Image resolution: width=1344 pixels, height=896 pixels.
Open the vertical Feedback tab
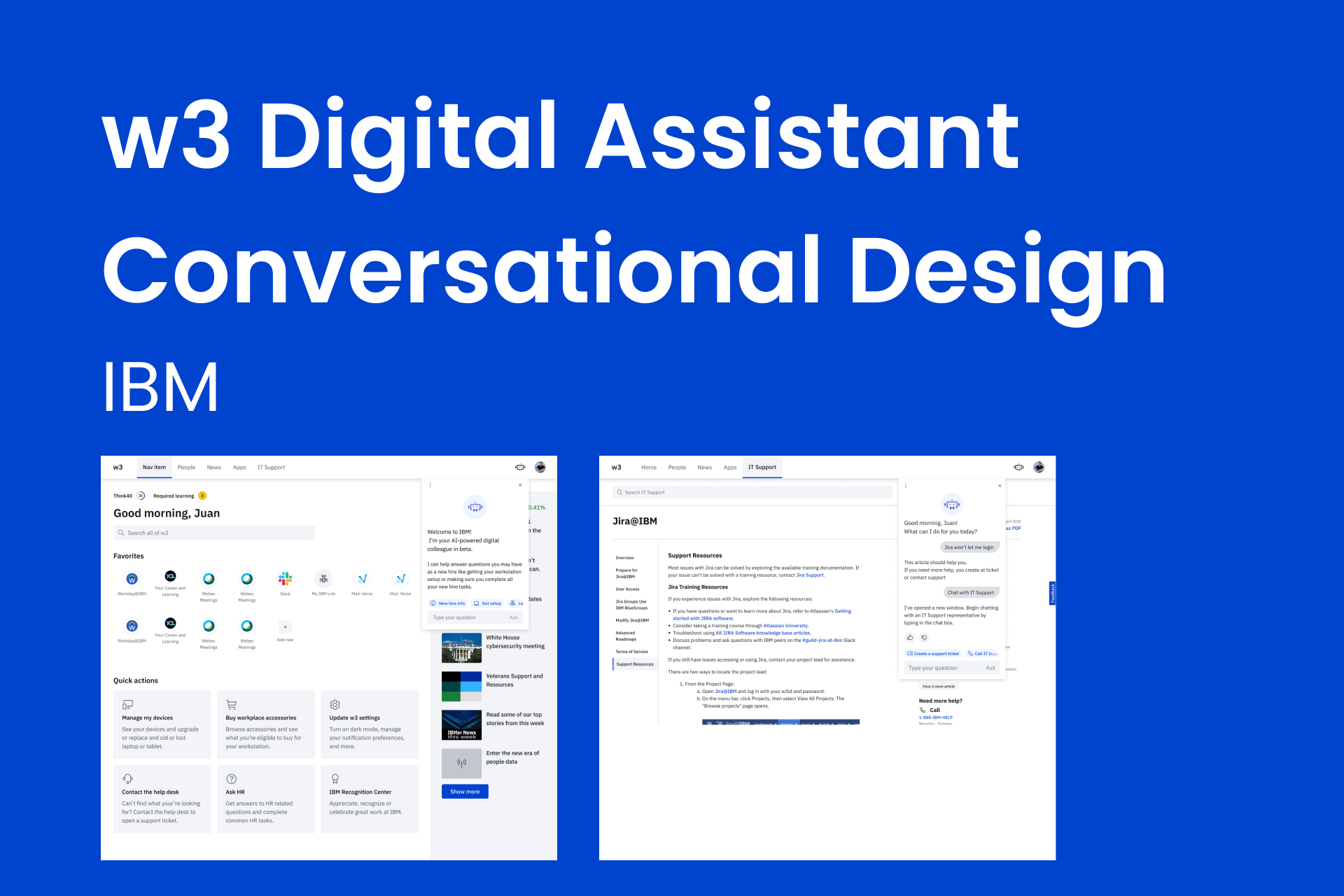tap(1052, 593)
